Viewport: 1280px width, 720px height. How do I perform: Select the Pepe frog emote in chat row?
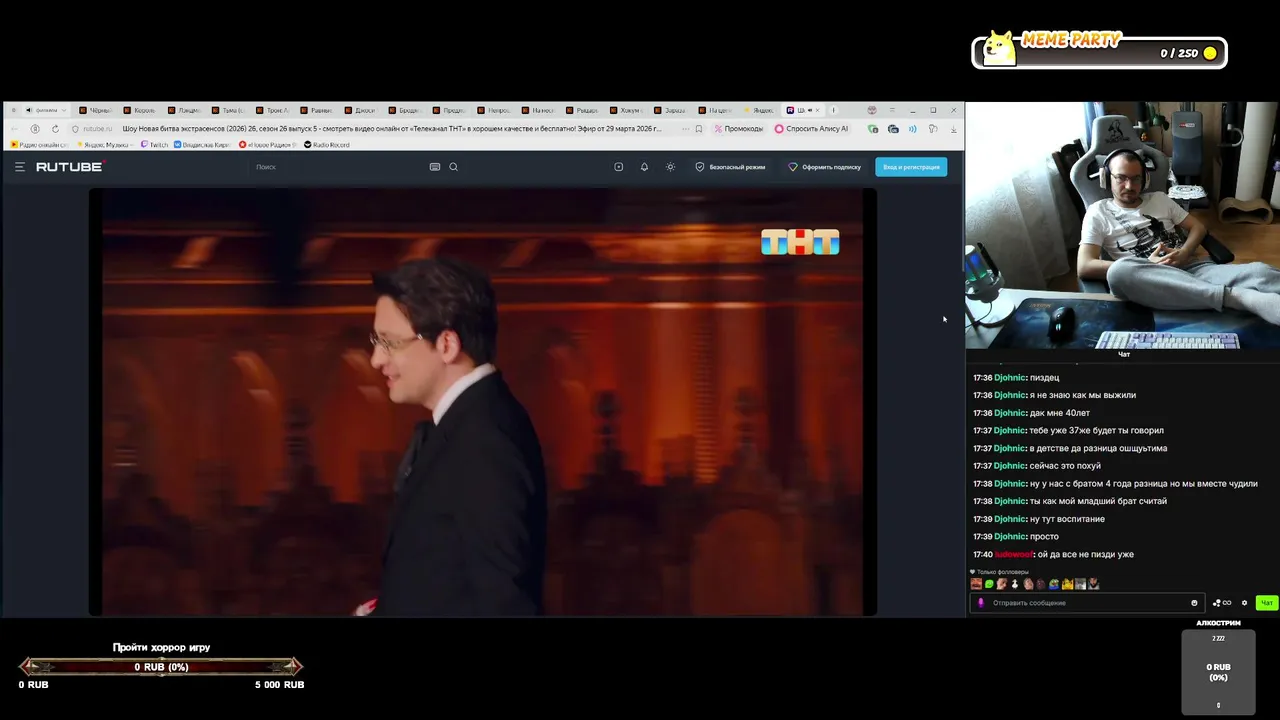(1054, 584)
